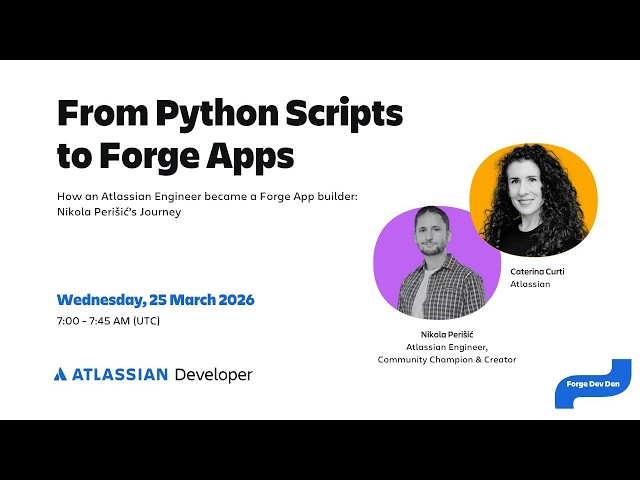Click the caption 'Atlassian Engineer,'
The image size is (640, 480).
click(x=447, y=347)
